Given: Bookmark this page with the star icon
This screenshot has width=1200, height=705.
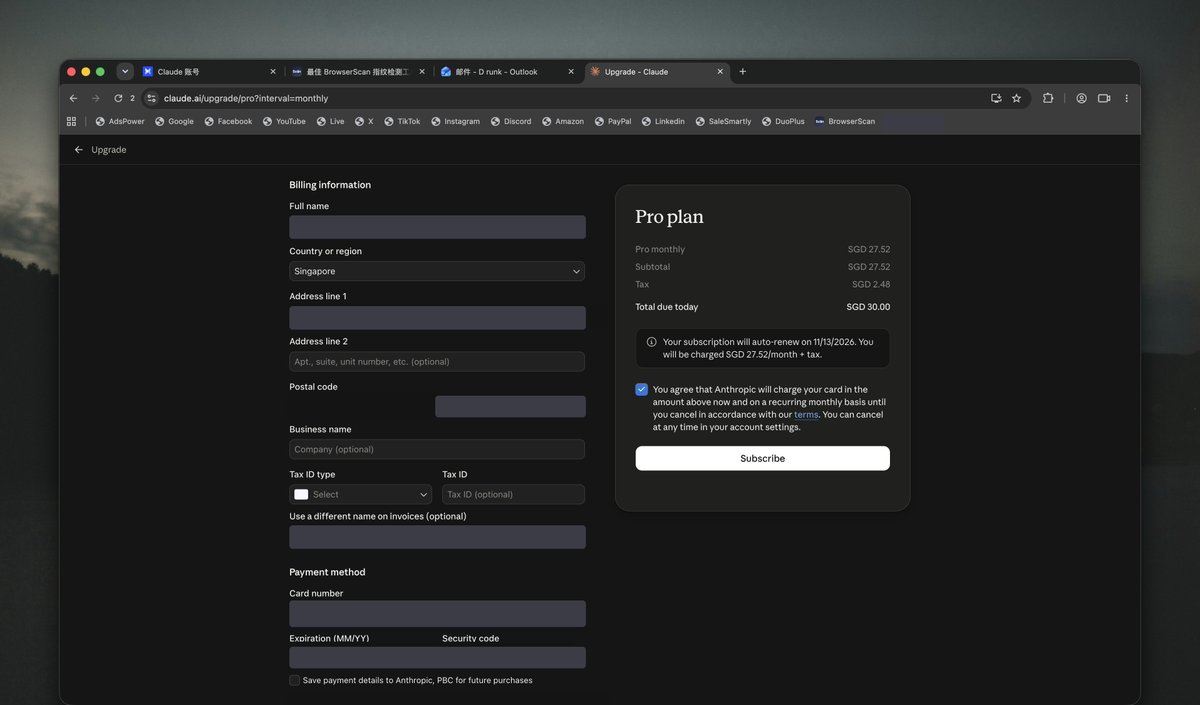Looking at the screenshot, I should pos(1016,98).
